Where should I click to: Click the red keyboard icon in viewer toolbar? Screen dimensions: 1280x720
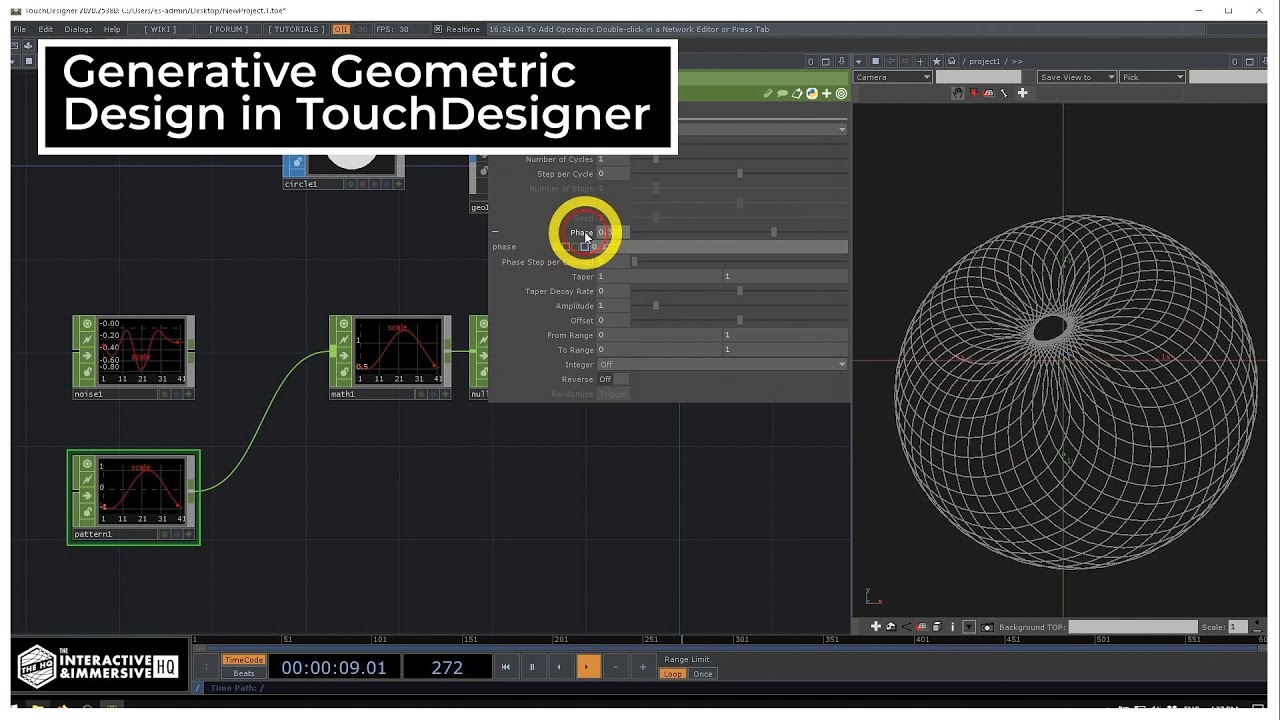coord(989,93)
